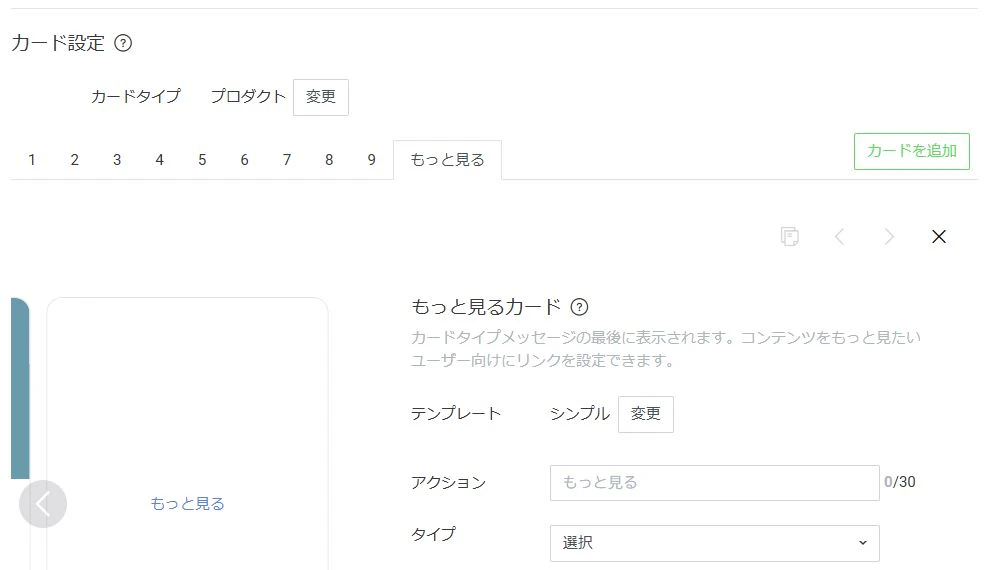
Task: Switch to card tab 1
Action: tap(32, 160)
